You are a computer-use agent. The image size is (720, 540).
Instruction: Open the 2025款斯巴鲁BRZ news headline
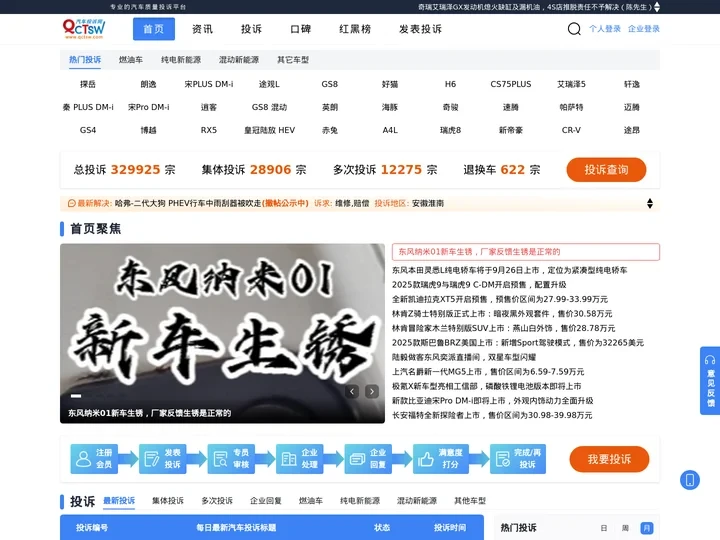point(518,343)
